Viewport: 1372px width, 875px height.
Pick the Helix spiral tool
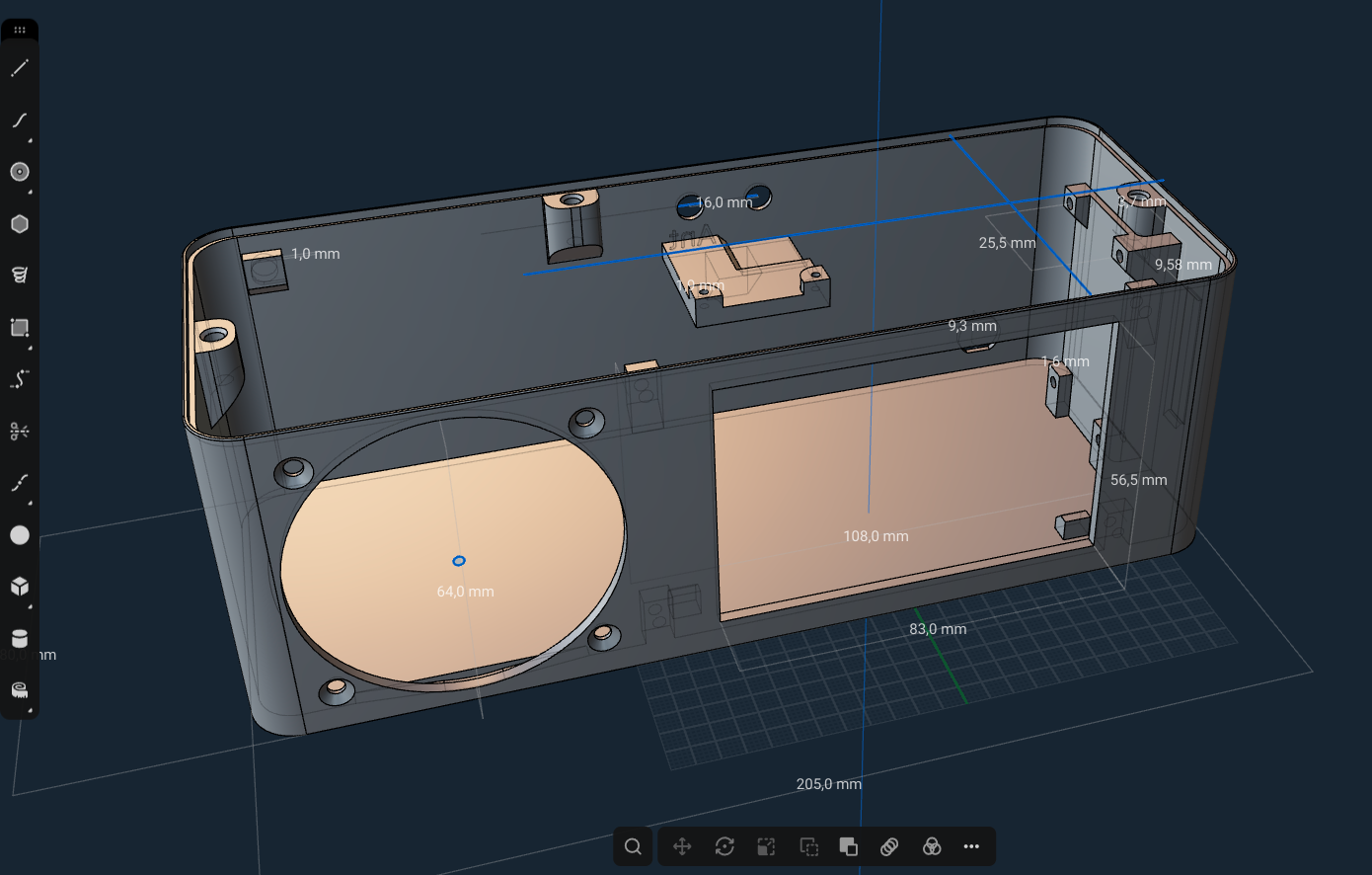coord(20,275)
